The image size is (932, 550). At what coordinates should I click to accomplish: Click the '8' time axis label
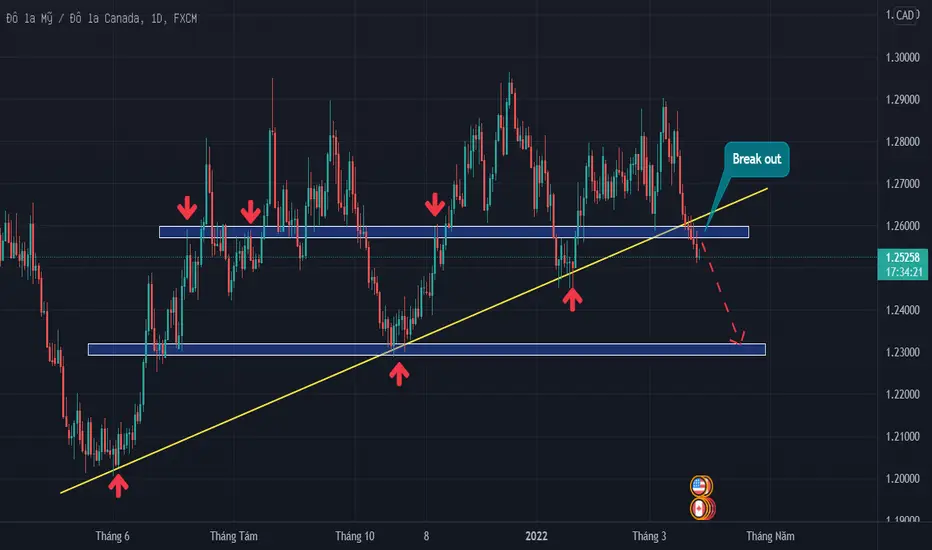426,536
